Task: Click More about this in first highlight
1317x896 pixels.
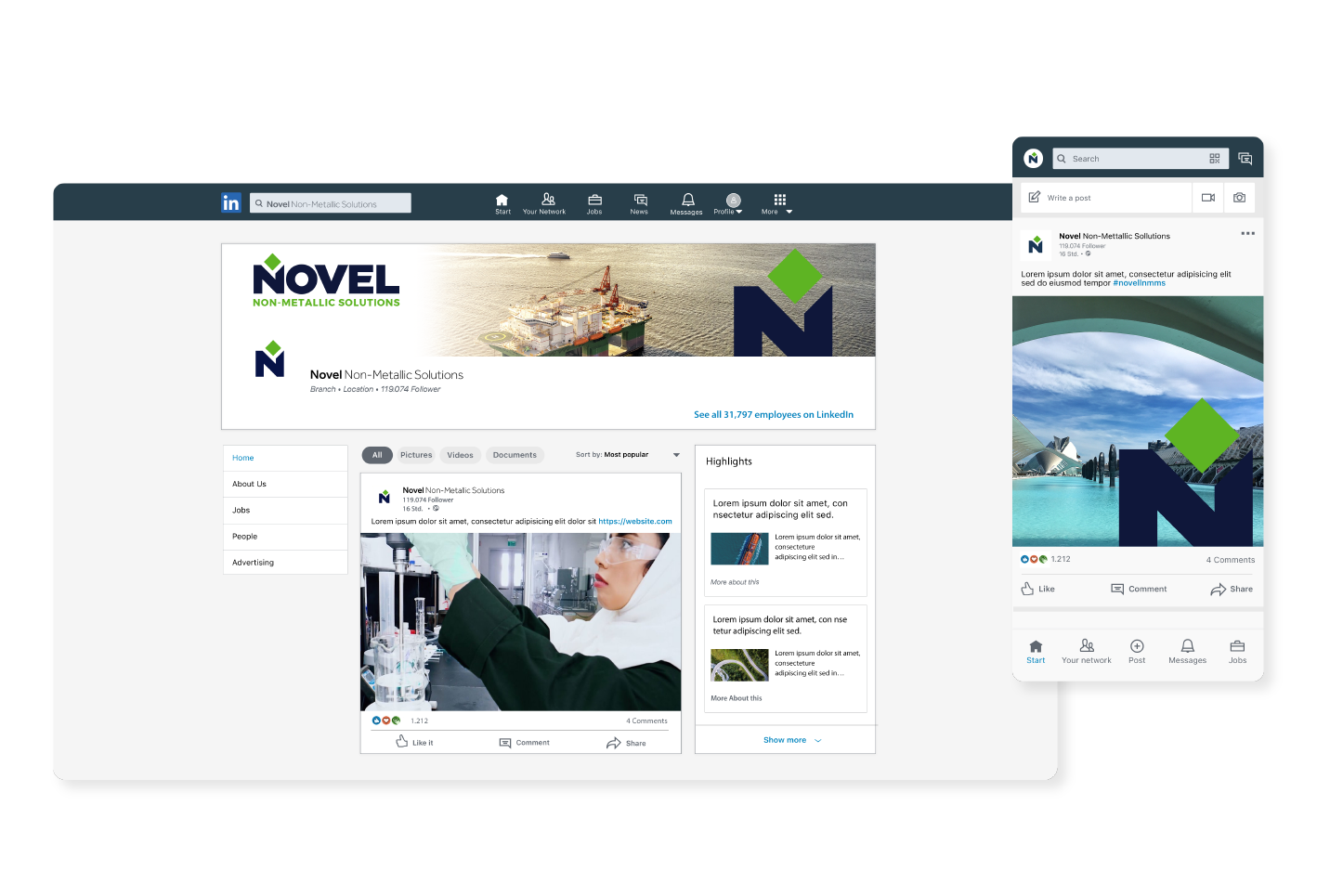Action: (735, 582)
